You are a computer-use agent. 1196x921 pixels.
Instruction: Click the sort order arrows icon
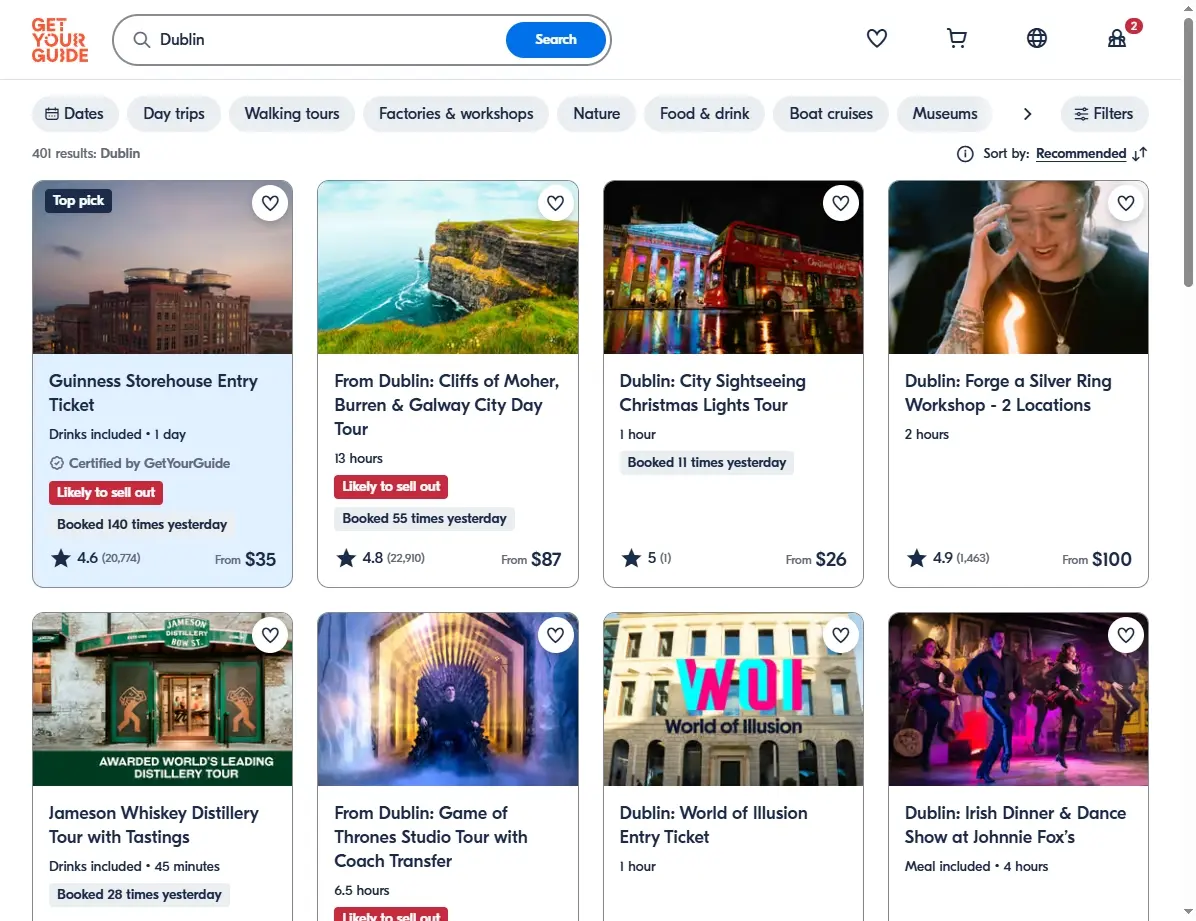tap(1140, 154)
